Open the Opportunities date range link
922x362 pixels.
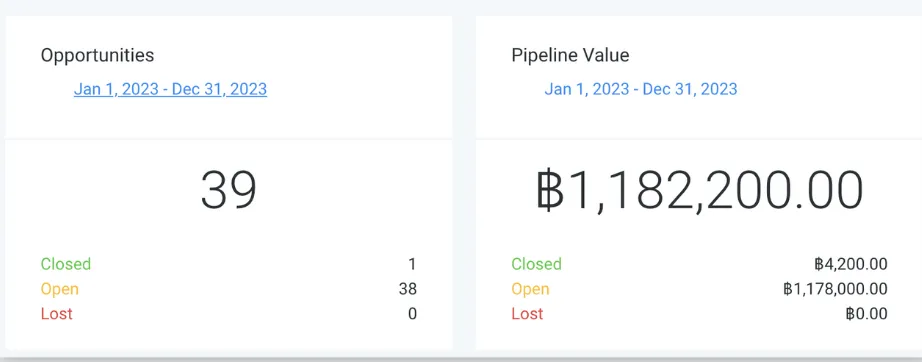pyautogui.click(x=170, y=89)
